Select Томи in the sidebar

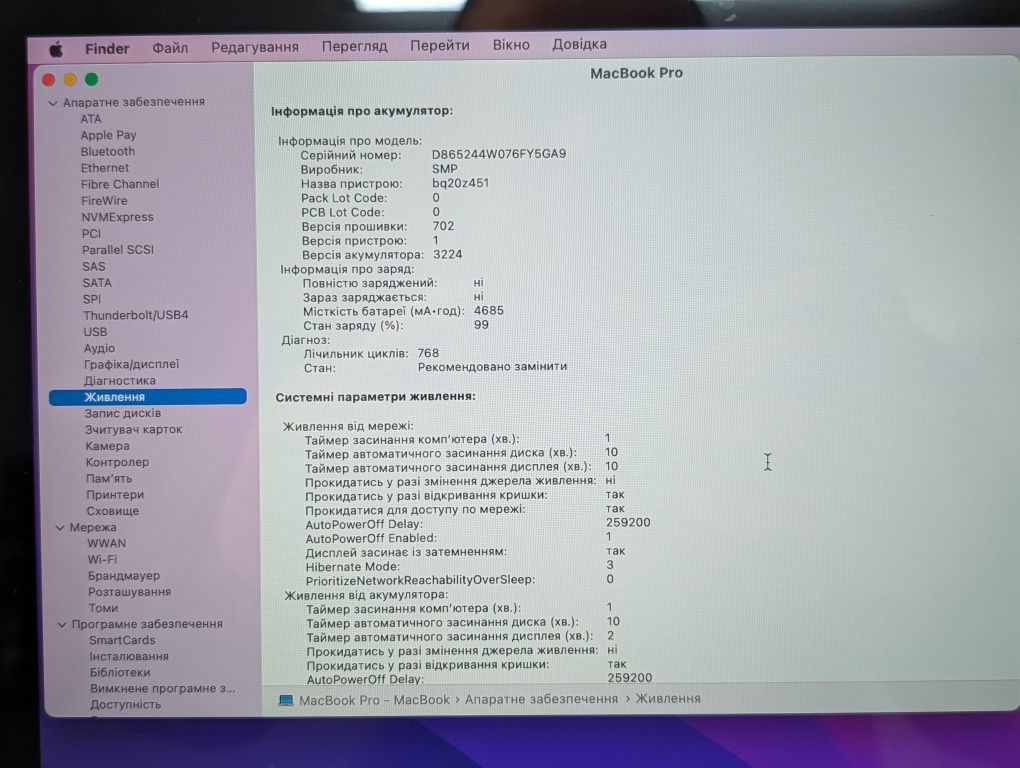103,609
